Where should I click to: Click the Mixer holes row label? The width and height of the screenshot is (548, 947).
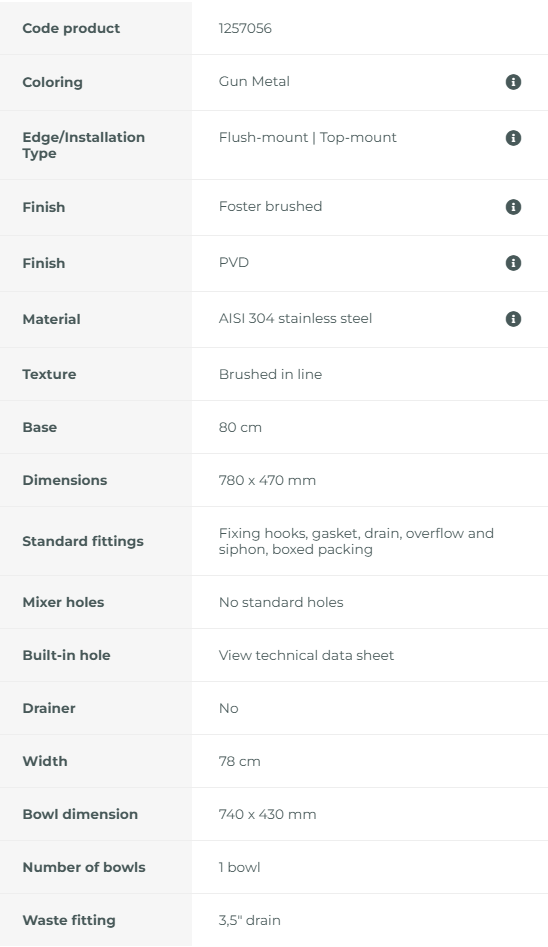(63, 602)
